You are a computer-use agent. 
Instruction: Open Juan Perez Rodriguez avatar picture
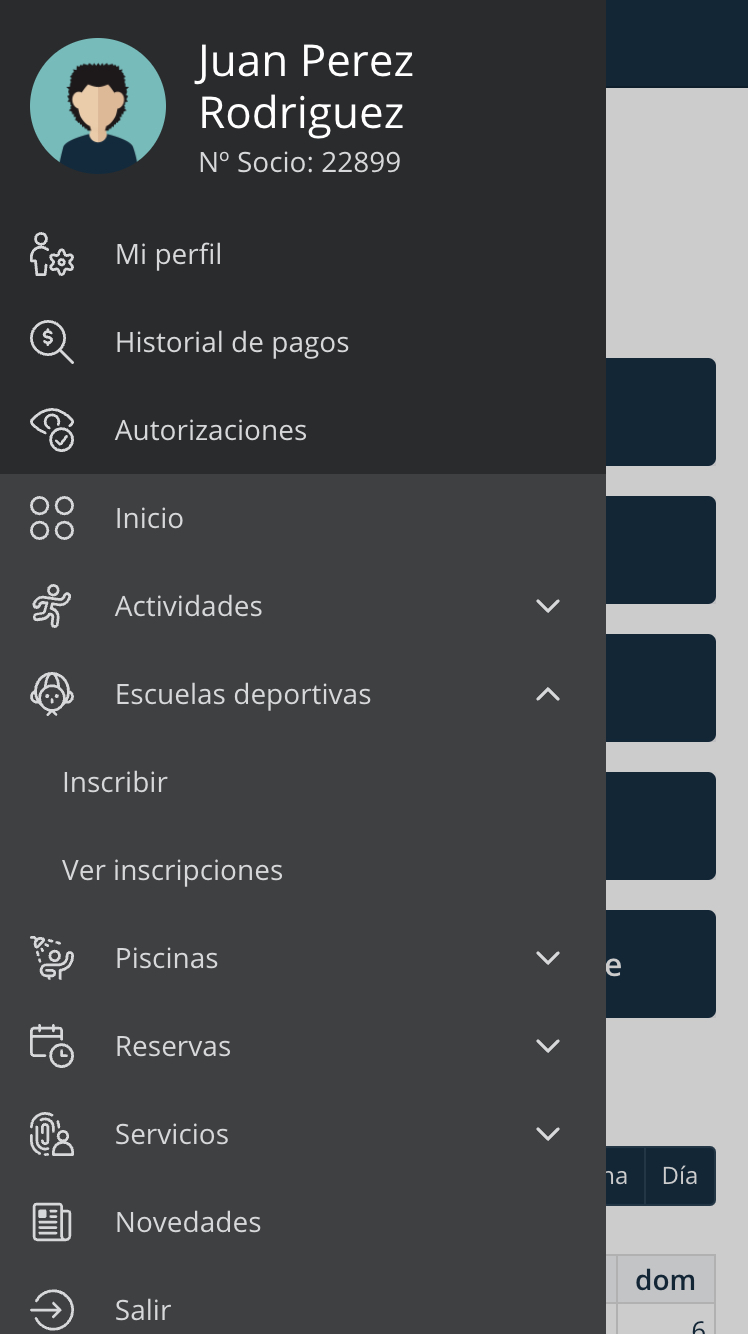[98, 106]
